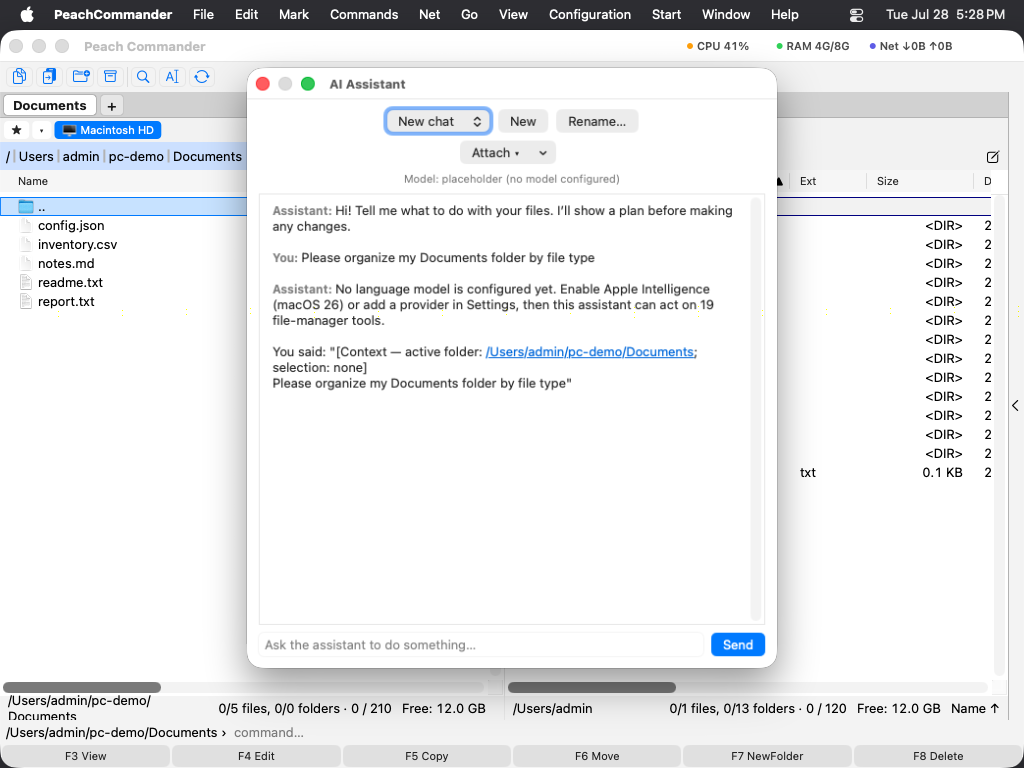Click the F3 View button
This screenshot has height=768, width=1024.
86,756
